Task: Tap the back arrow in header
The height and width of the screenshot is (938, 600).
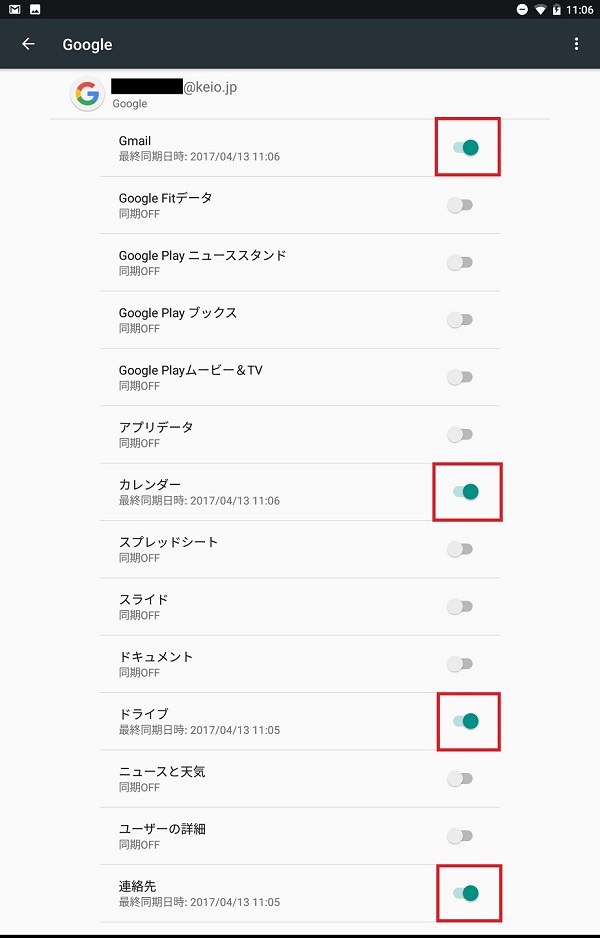Action: pyautogui.click(x=28, y=44)
